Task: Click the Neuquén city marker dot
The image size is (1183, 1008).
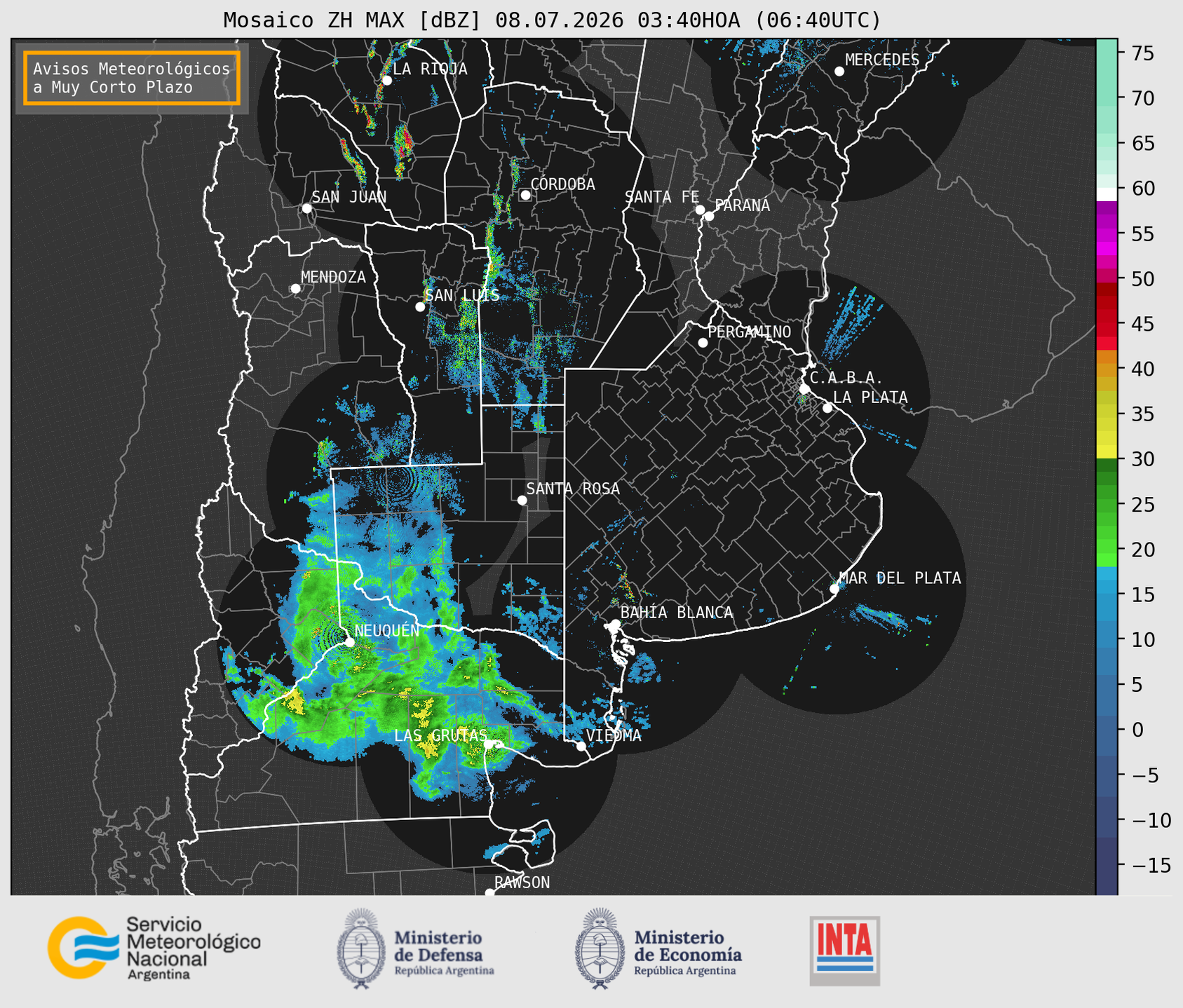Action: [349, 641]
